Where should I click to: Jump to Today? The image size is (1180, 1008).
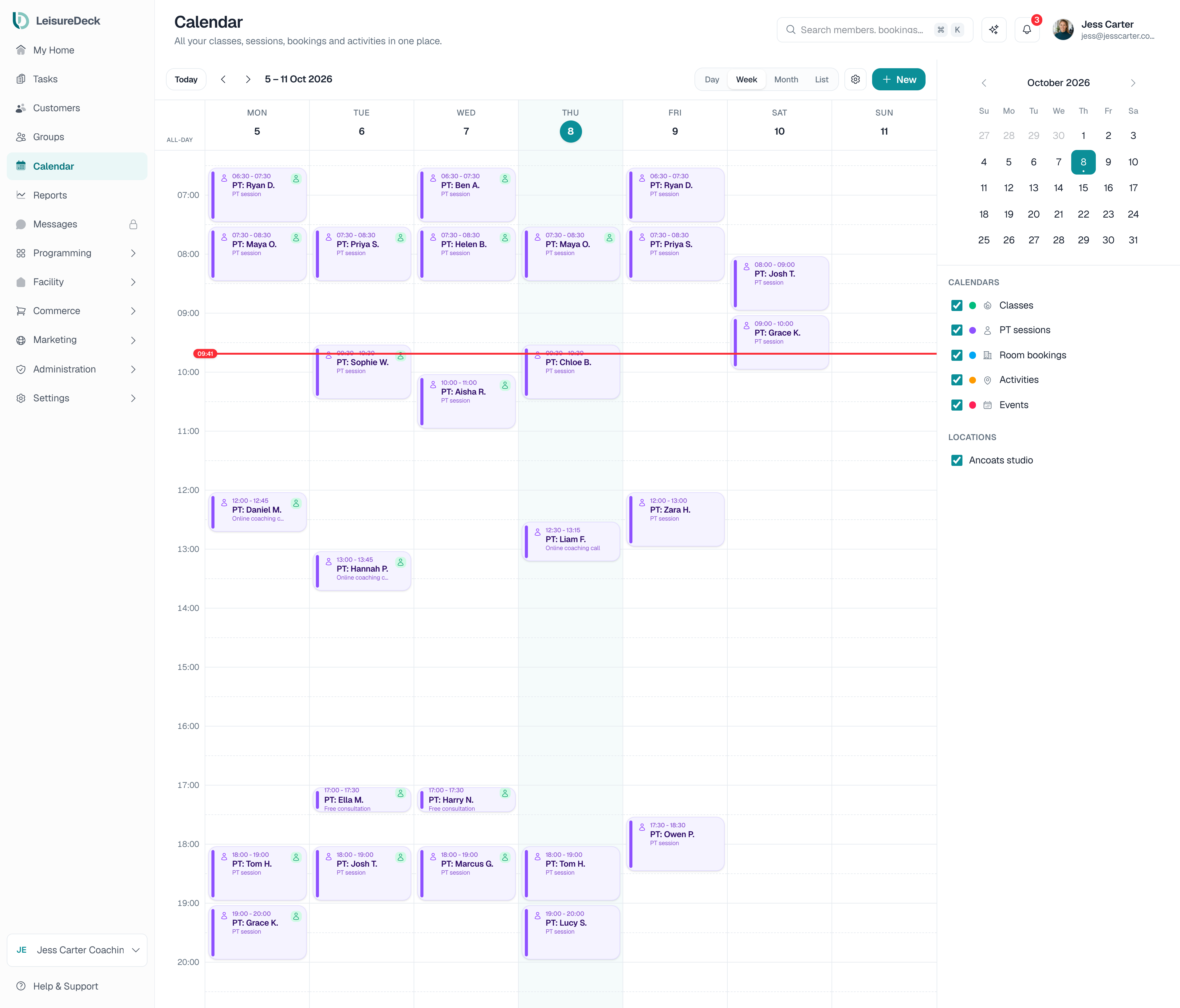click(x=186, y=80)
